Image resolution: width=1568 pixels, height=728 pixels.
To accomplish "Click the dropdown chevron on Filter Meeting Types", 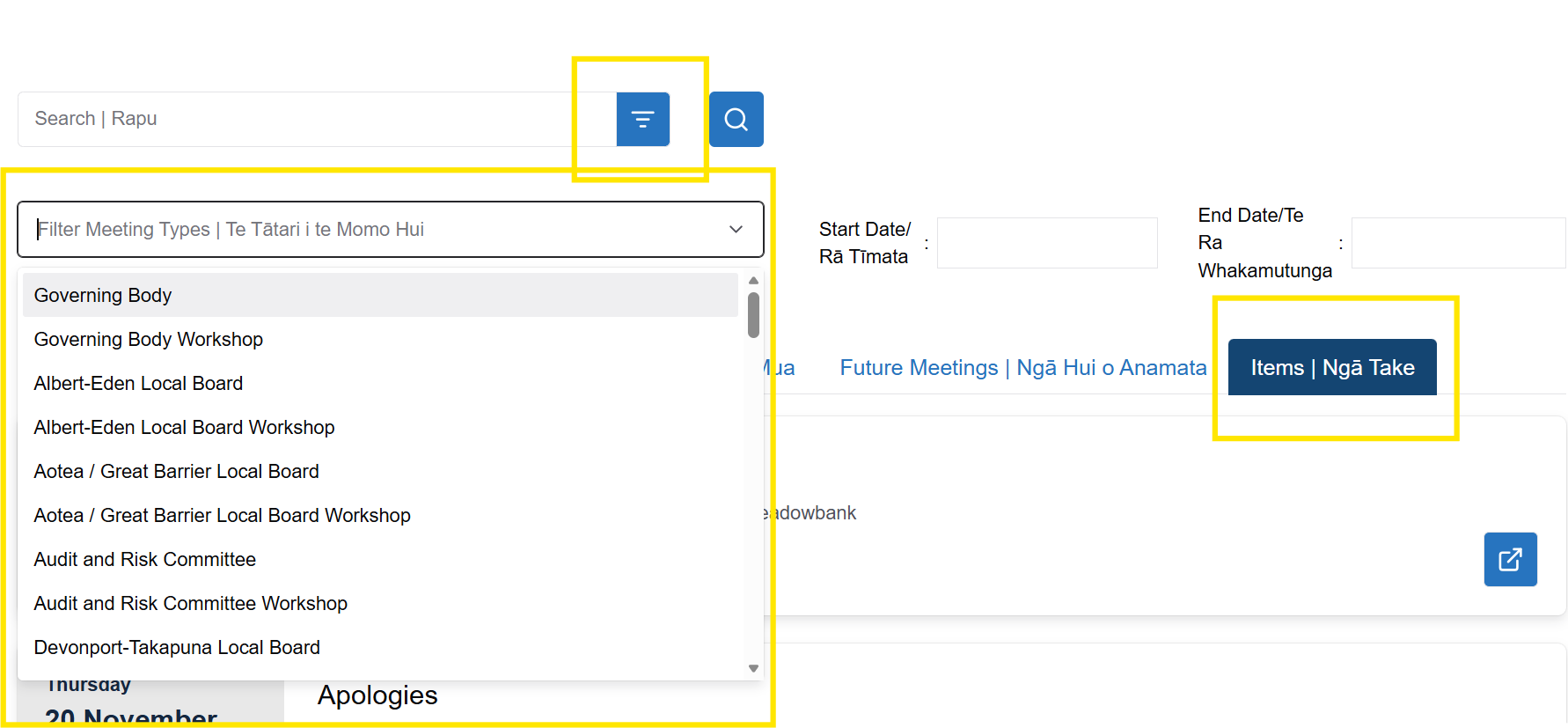I will [x=736, y=229].
